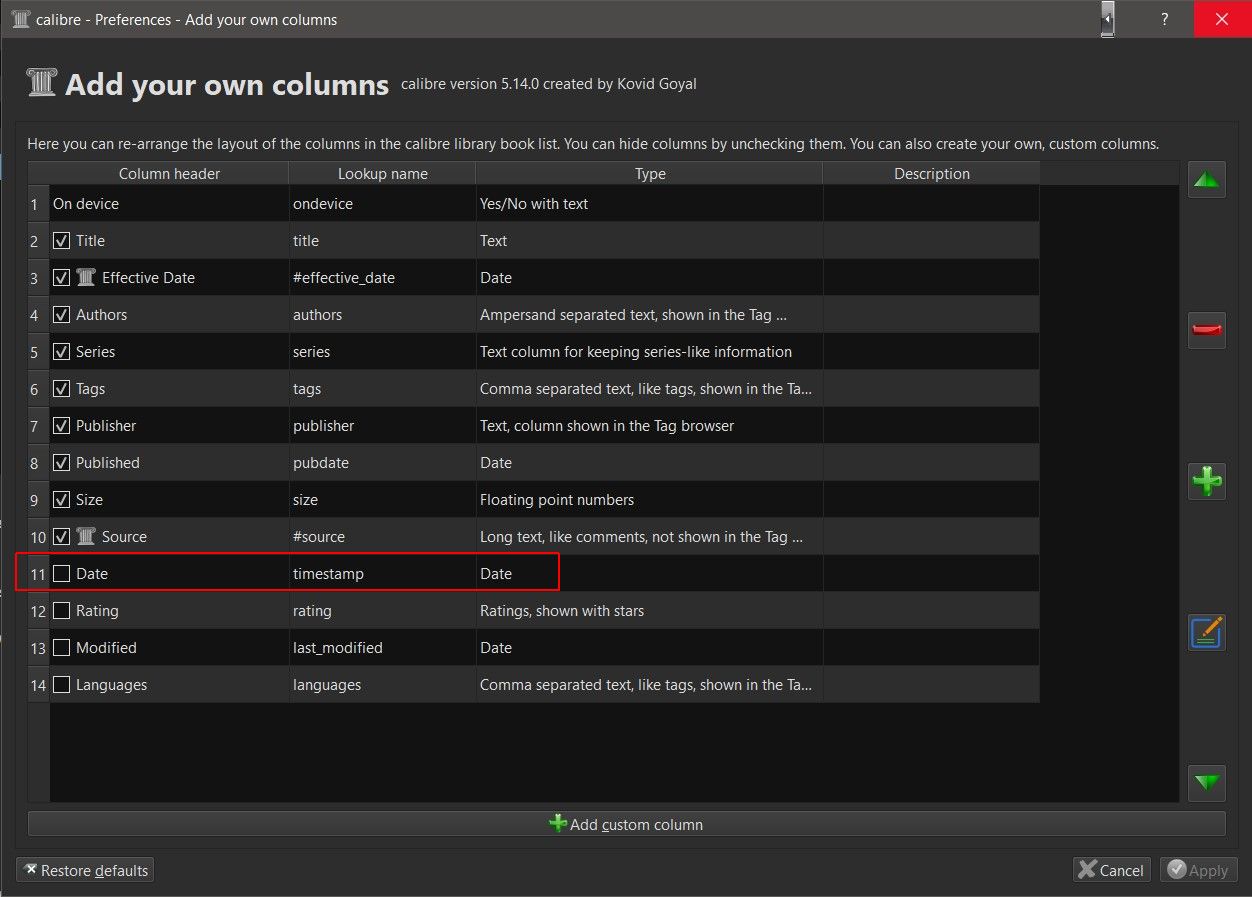Disable the Publisher column checkbox
The height and width of the screenshot is (897, 1252).
coord(62,426)
